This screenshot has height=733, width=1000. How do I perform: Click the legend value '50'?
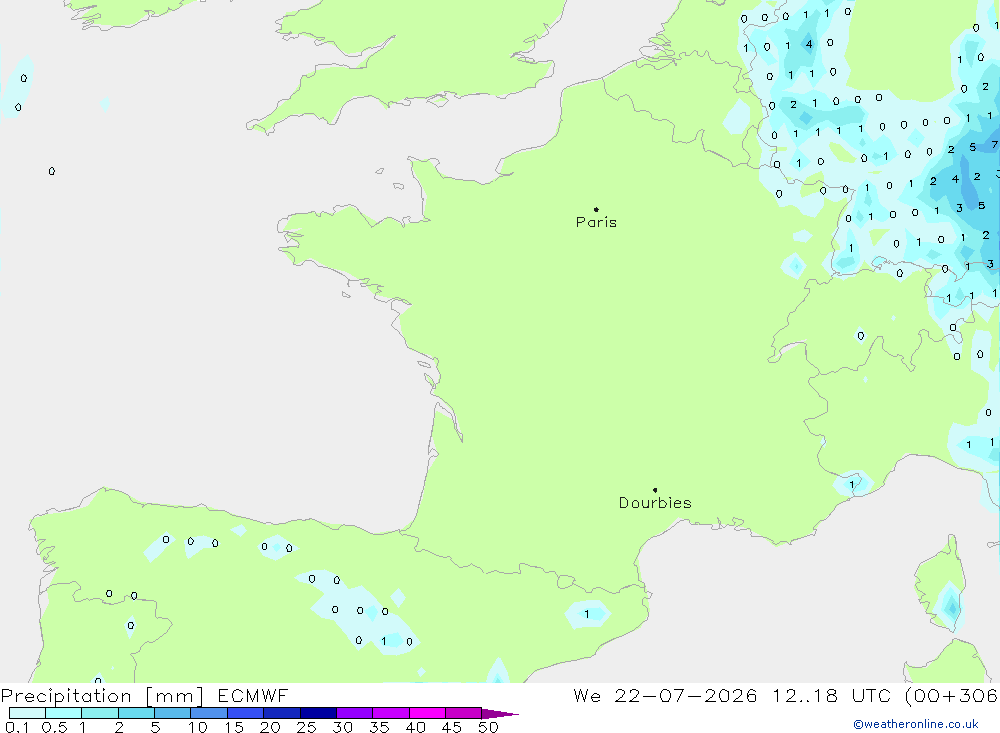pyautogui.click(x=488, y=727)
